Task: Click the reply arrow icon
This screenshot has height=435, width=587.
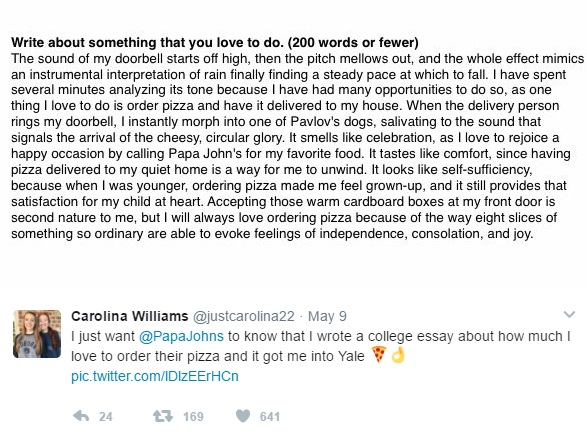Action: [80, 416]
